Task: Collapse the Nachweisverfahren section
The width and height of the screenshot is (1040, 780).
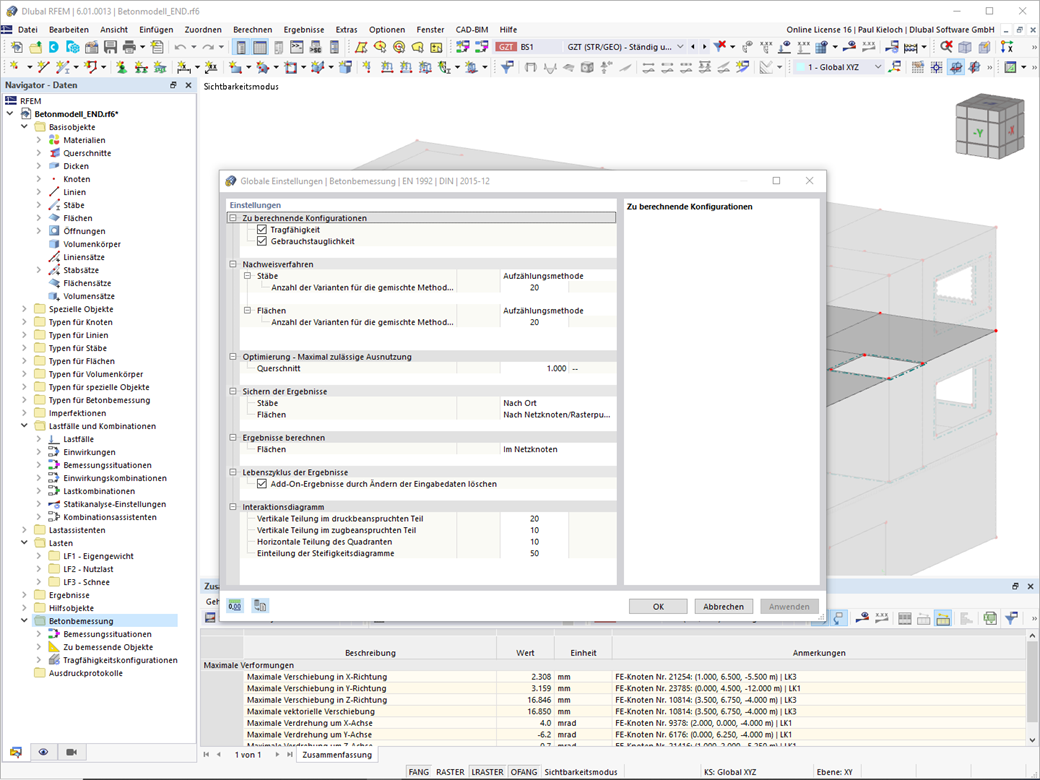Action: tap(233, 264)
